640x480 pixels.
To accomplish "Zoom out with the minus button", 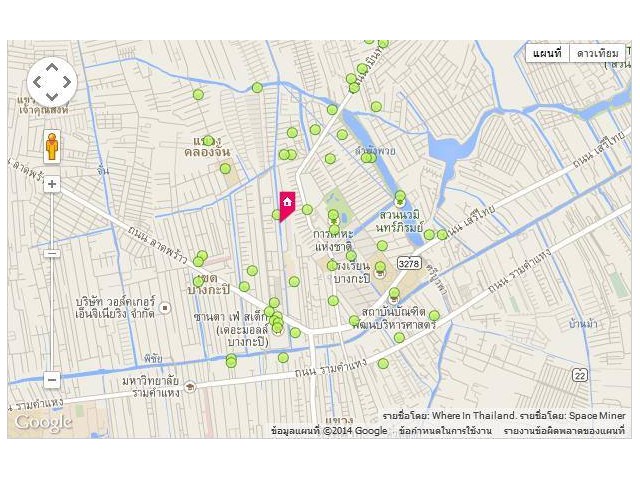I will (x=52, y=380).
